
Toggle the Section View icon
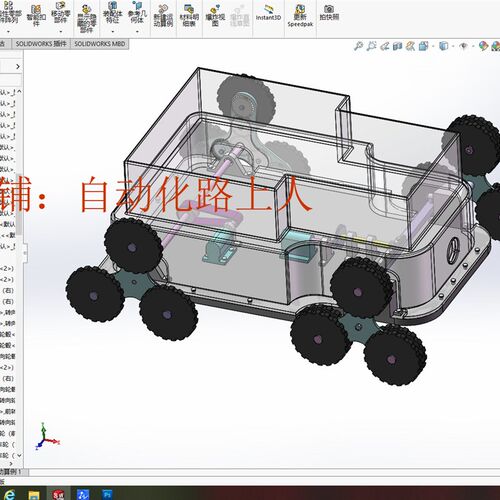[397, 46]
